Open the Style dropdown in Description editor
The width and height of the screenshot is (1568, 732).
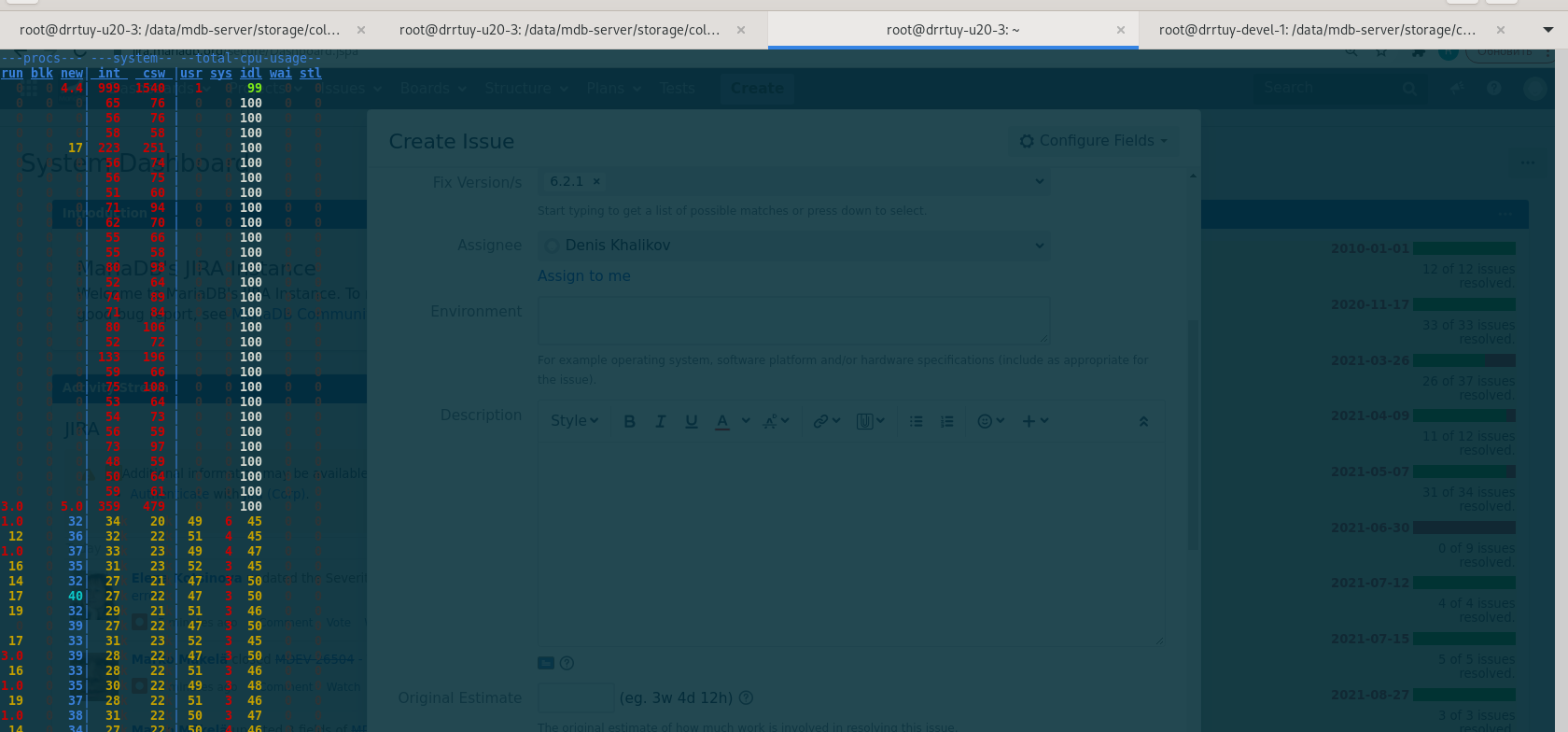coord(573,421)
